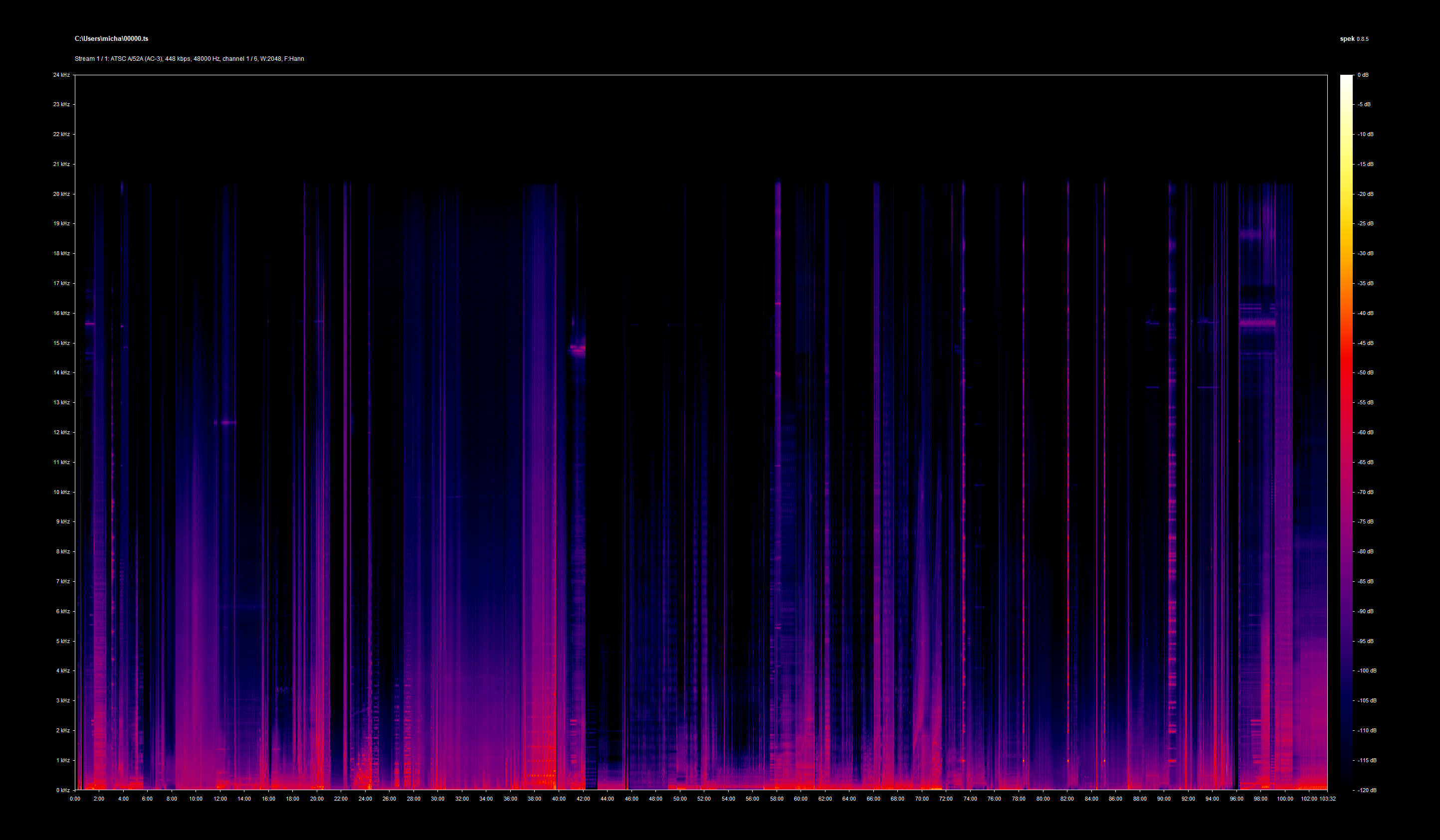Click the file path C:\Users\micha\00000.ts
The width and height of the screenshot is (1440, 840).
(111, 39)
